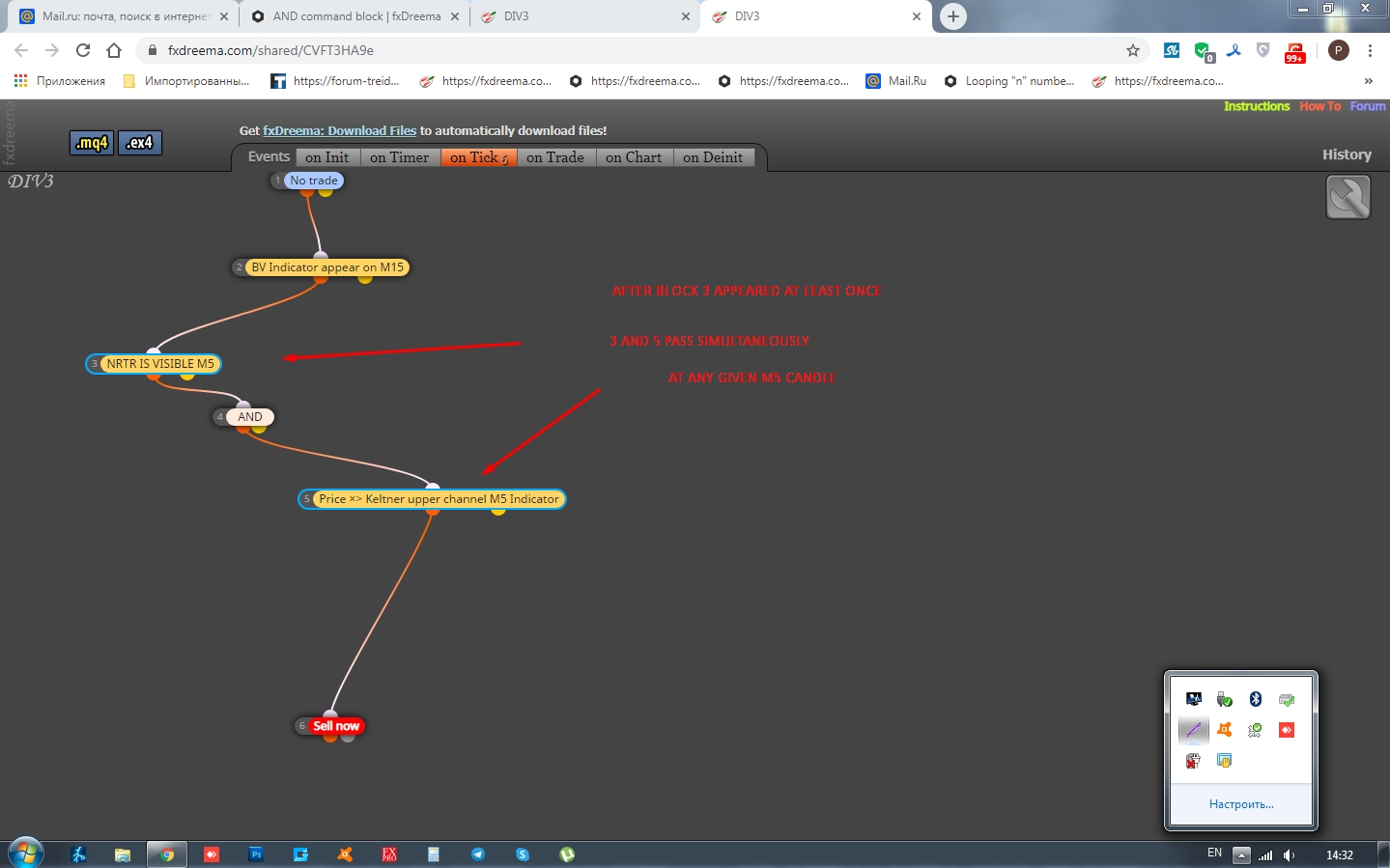
Task: Open the red 99+ badge extension
Action: click(x=1295, y=52)
